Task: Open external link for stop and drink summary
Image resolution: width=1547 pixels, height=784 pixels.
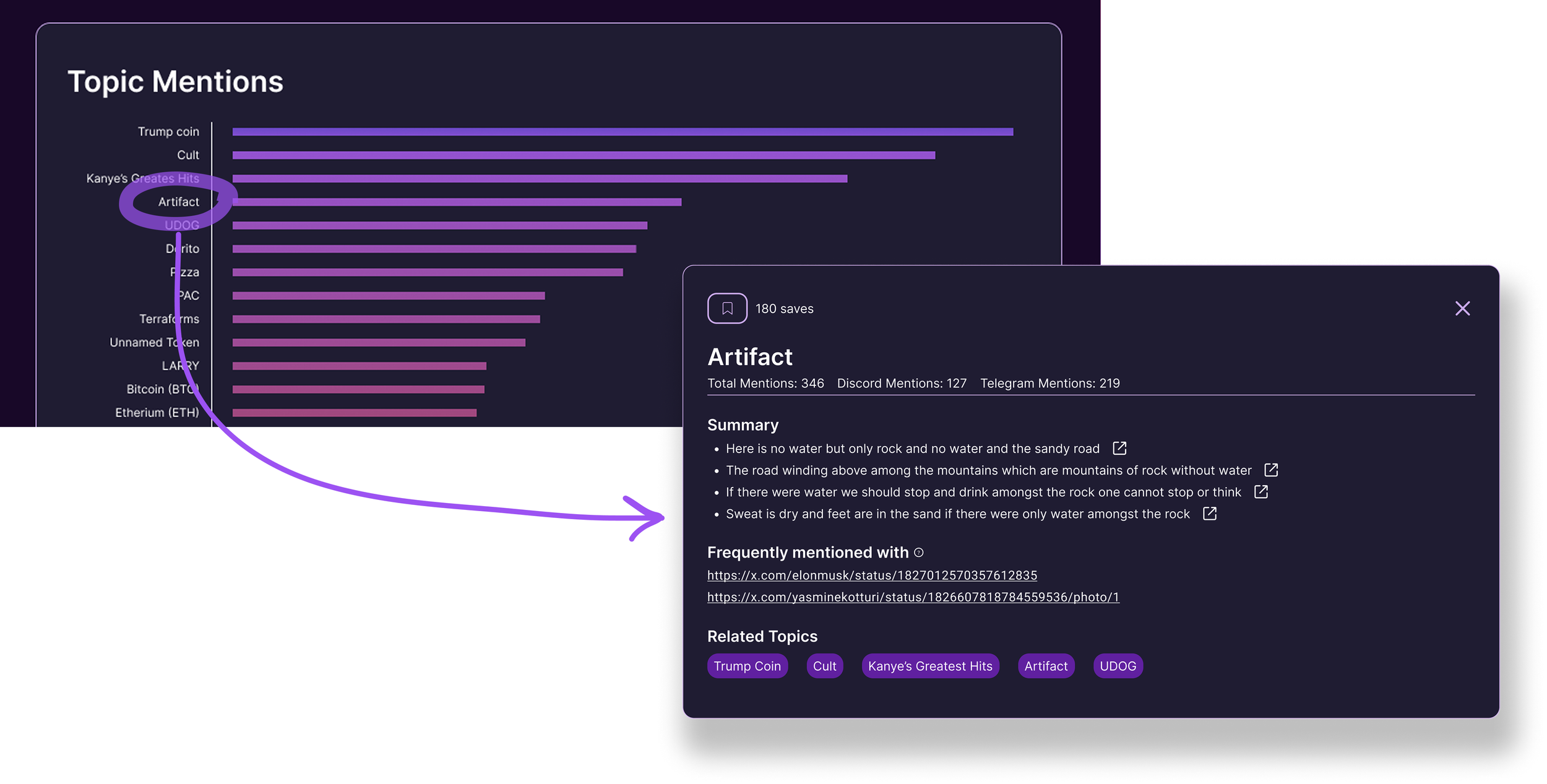Action: pyautogui.click(x=1260, y=491)
